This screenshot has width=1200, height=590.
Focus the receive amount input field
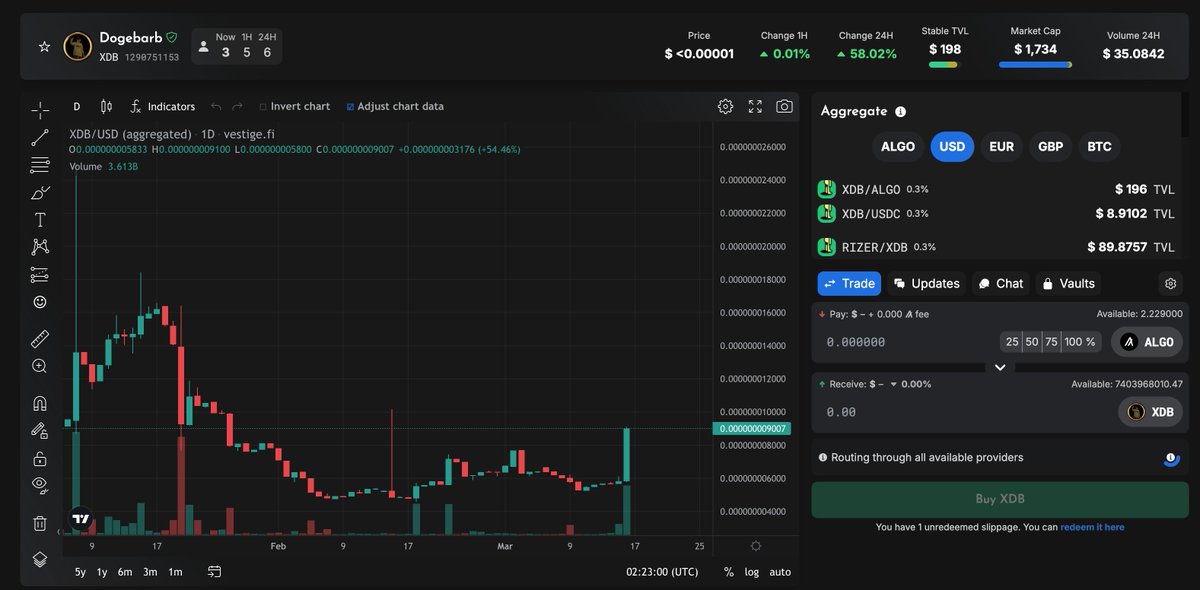click(965, 412)
